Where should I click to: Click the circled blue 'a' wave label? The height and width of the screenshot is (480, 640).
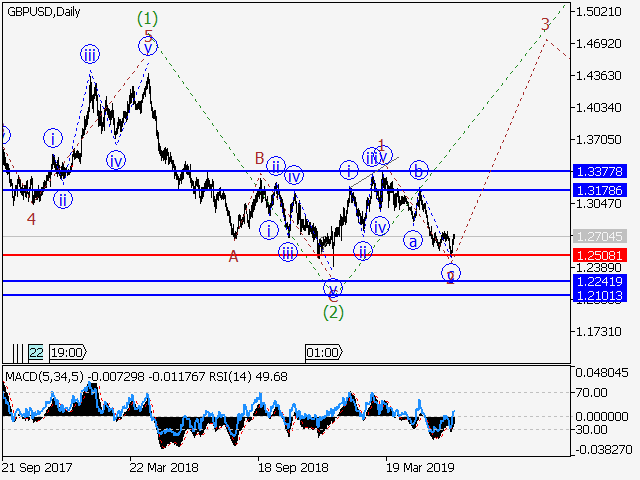413,241
